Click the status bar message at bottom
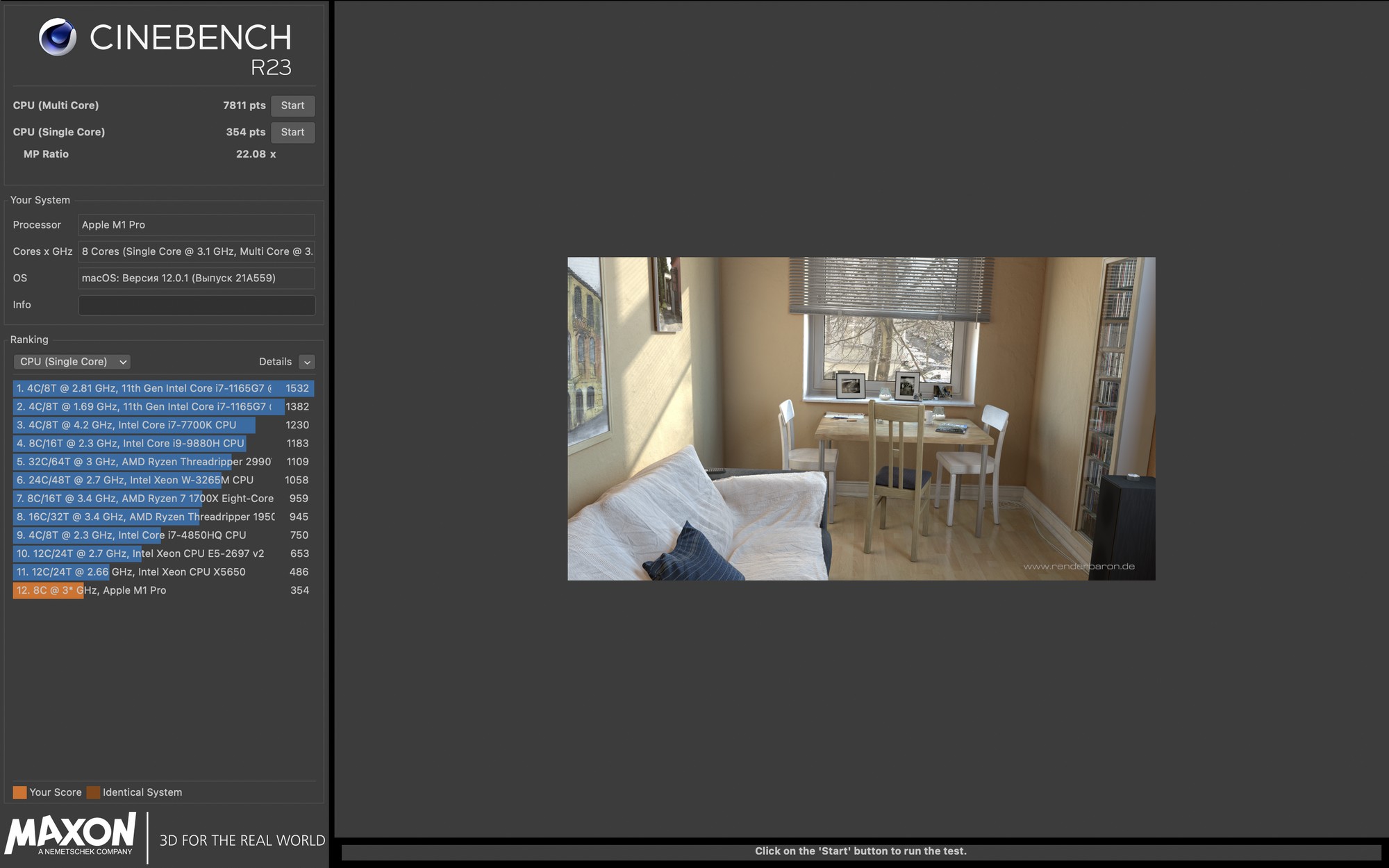1389x868 pixels. pyautogui.click(x=860, y=851)
